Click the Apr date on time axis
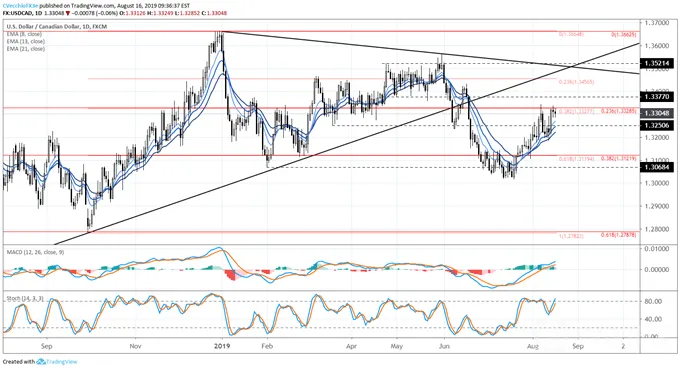The image size is (680, 369). point(351,346)
